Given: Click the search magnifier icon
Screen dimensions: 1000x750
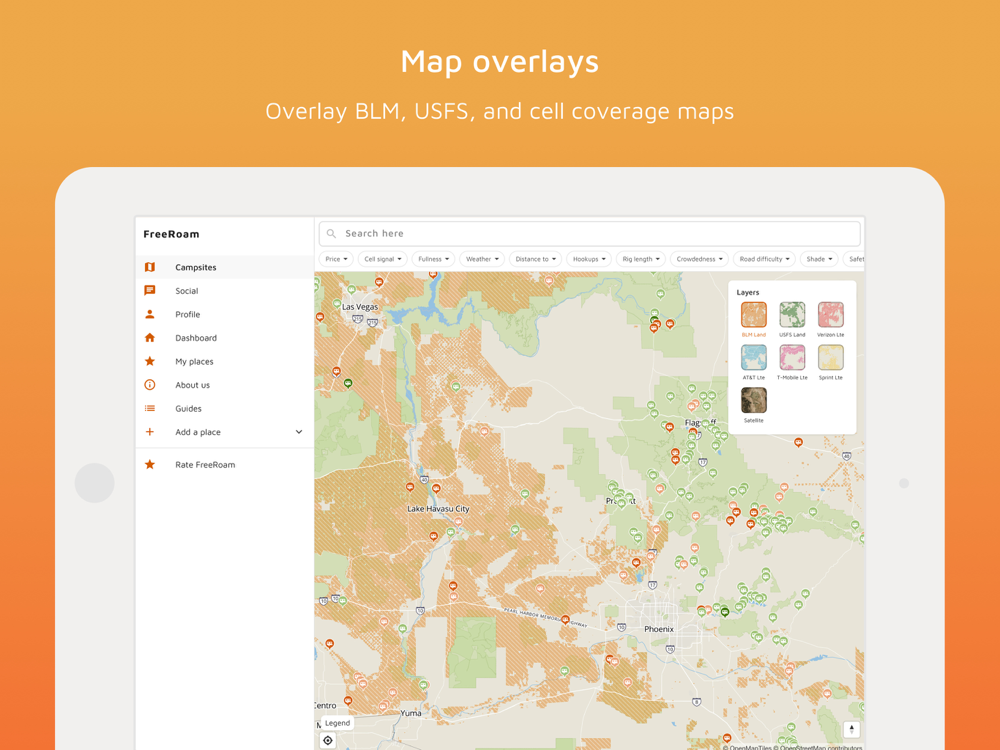Looking at the screenshot, I should (x=332, y=234).
